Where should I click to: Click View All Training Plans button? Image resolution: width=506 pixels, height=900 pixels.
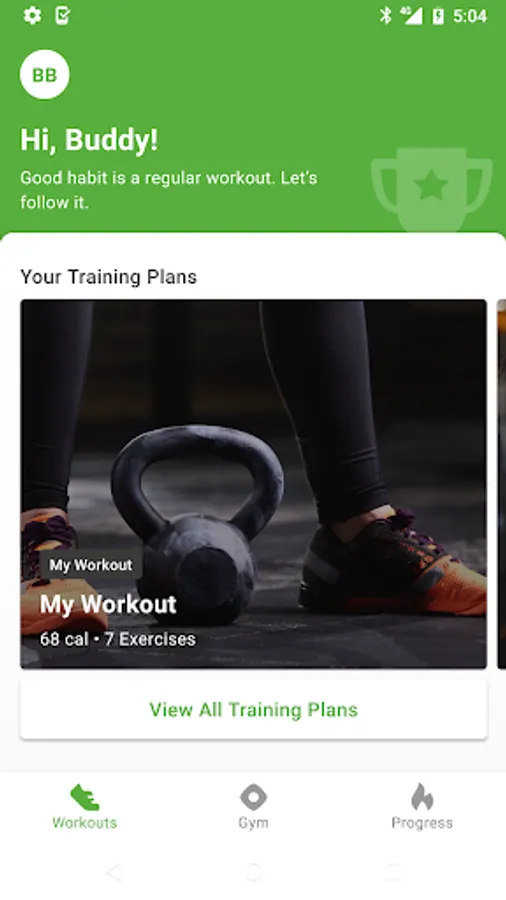253,709
